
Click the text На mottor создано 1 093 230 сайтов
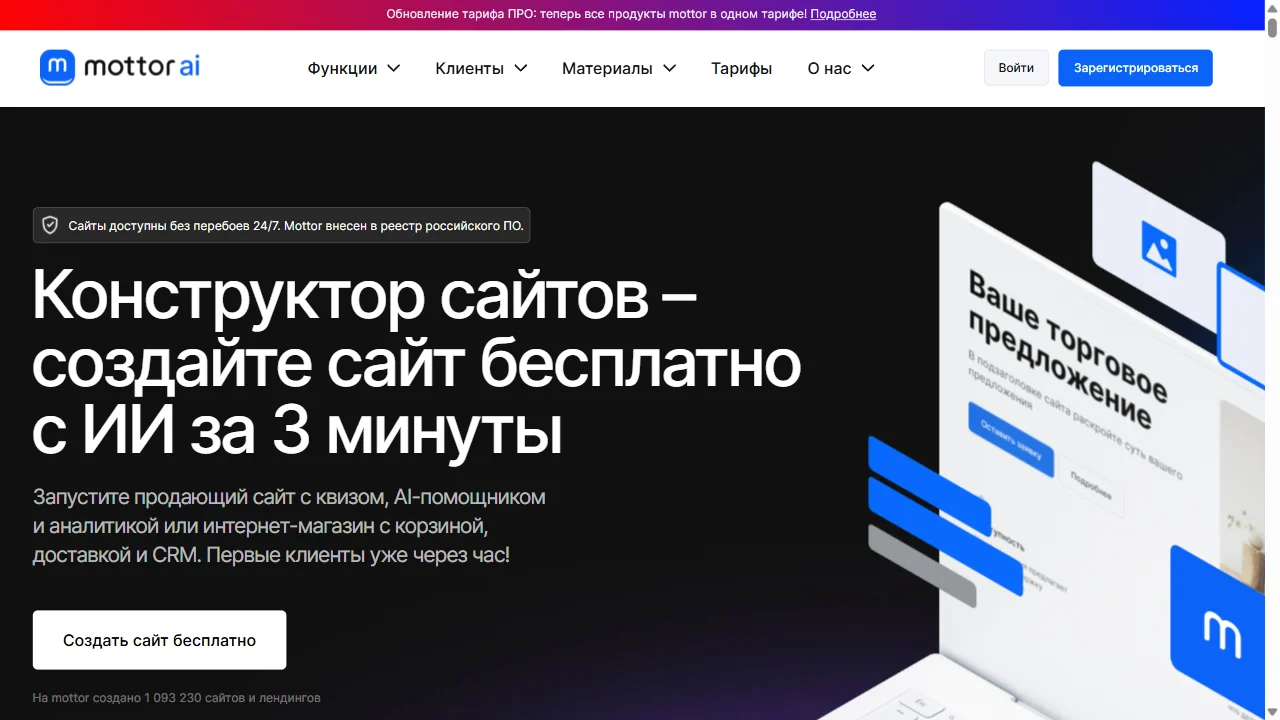coord(176,698)
